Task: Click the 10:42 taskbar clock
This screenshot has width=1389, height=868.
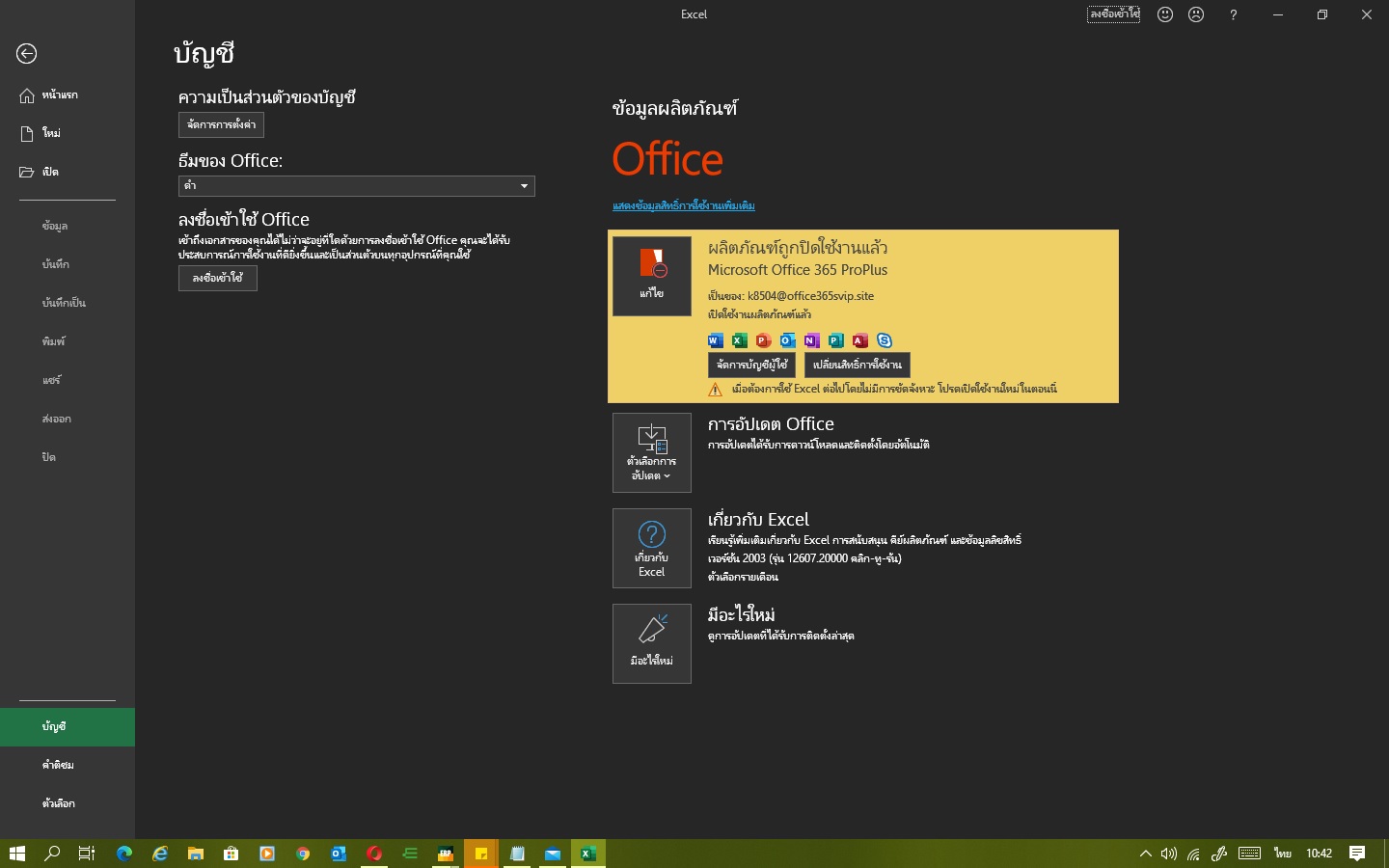Action: point(1319,854)
